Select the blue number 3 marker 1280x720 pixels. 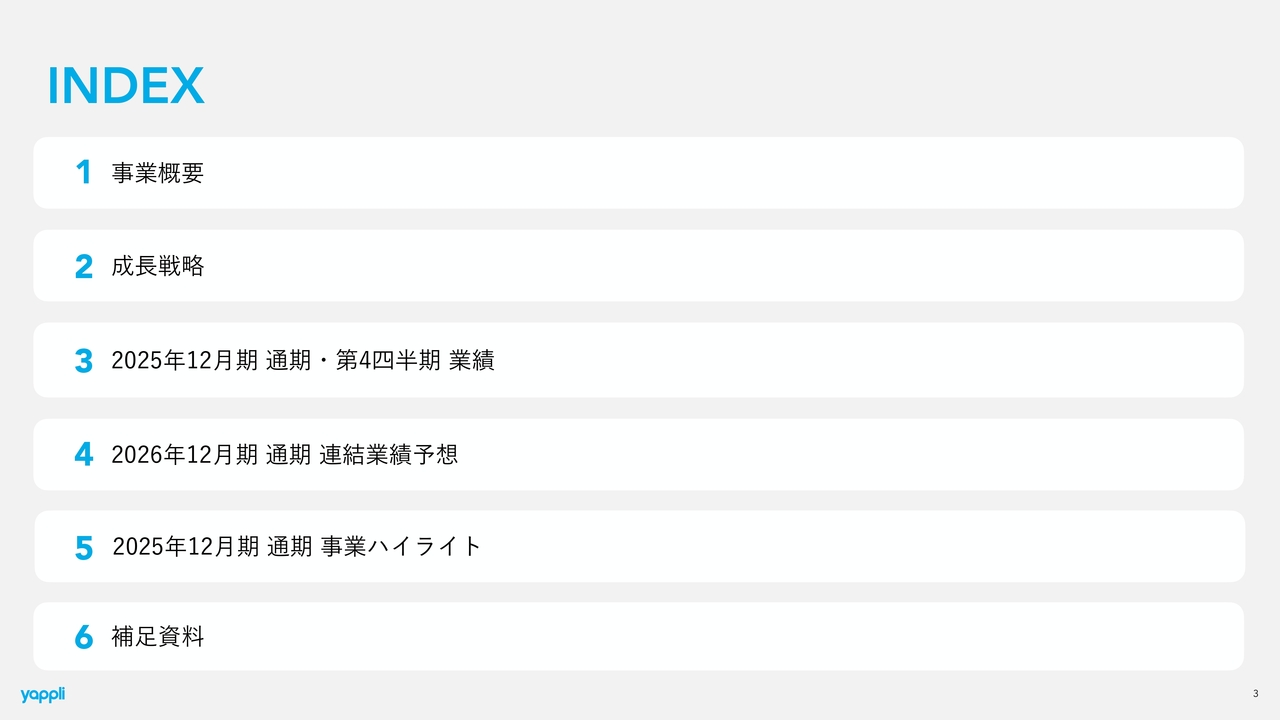point(83,361)
